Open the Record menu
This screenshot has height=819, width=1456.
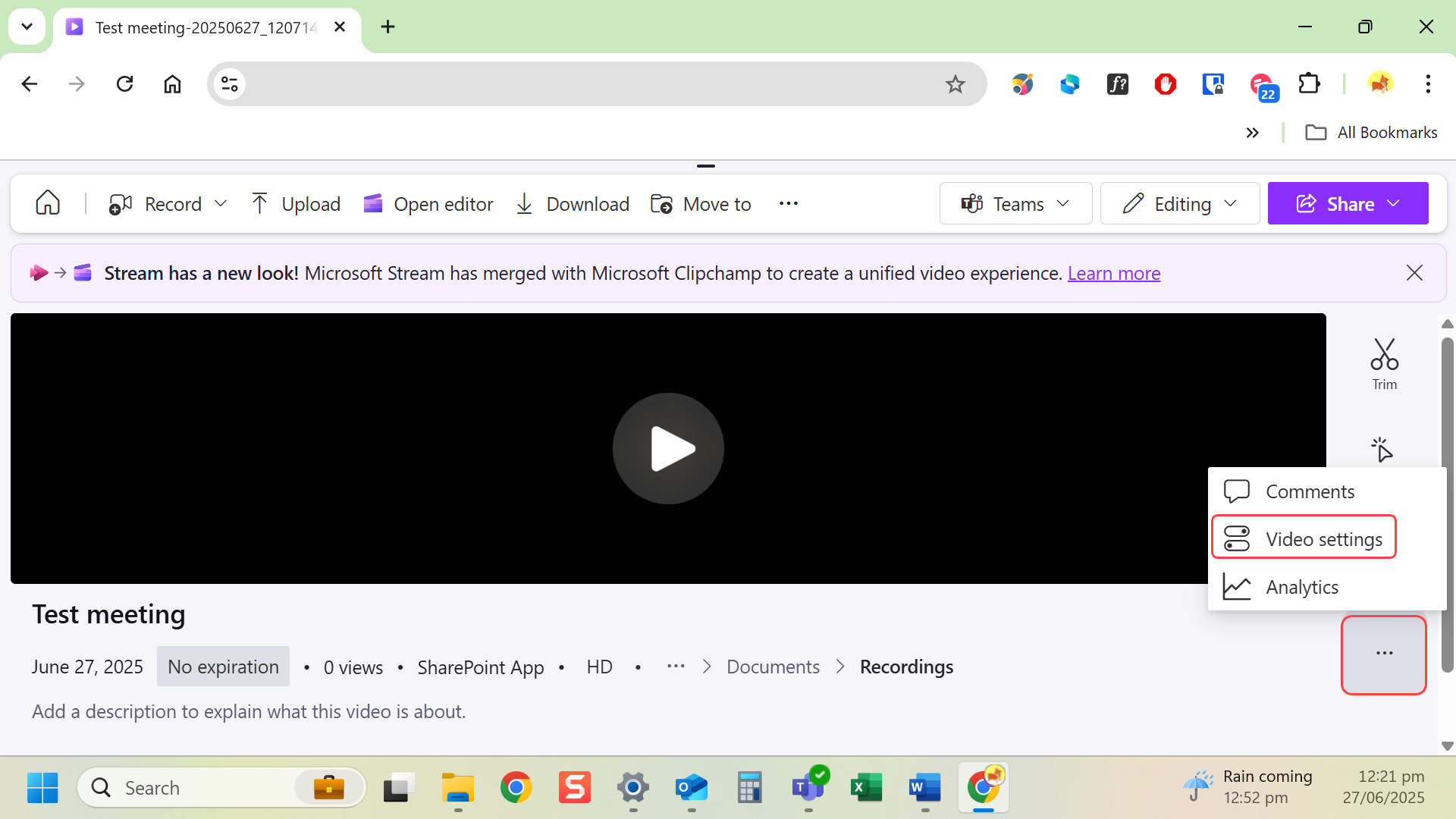168,203
